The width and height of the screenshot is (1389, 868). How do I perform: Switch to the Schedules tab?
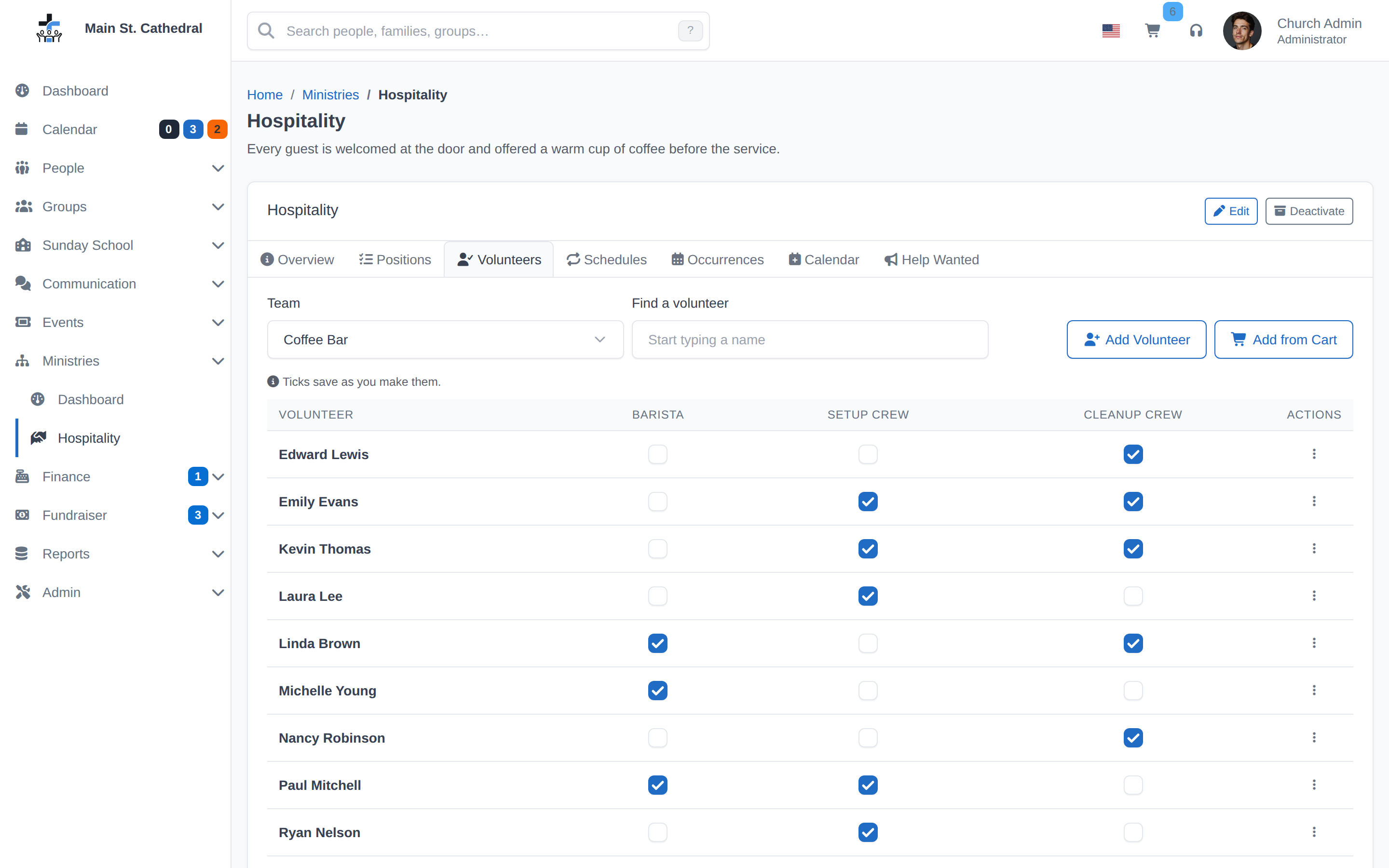click(x=606, y=259)
